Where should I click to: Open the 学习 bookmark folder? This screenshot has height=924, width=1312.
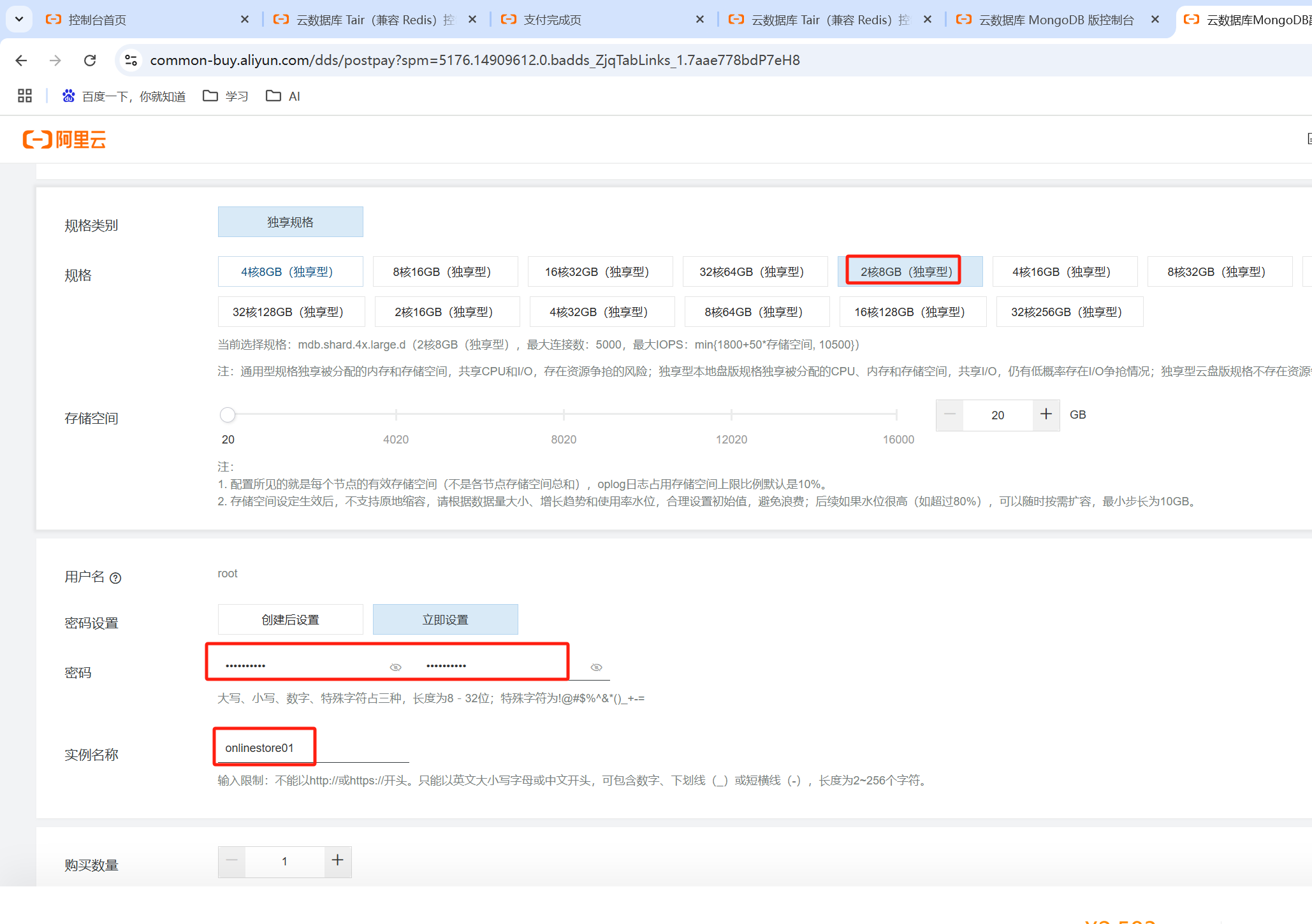[x=225, y=96]
